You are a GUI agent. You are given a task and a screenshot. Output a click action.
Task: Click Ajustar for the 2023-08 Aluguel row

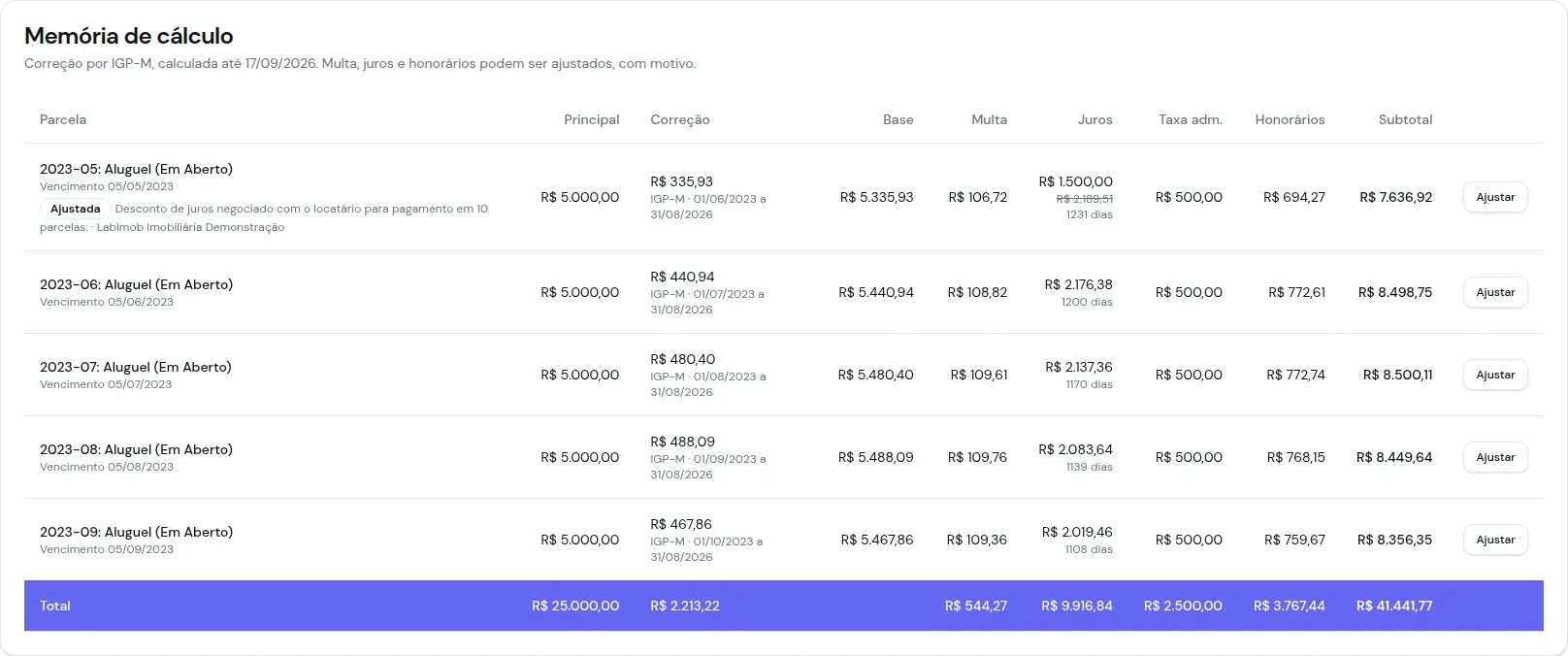tap(1495, 457)
